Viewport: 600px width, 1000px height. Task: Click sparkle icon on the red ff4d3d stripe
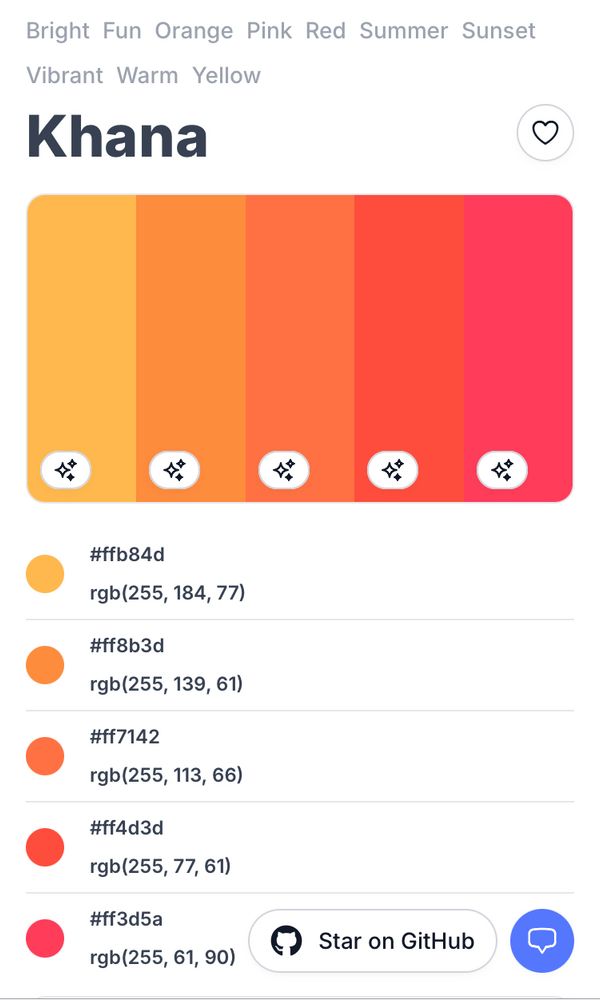pyautogui.click(x=393, y=470)
